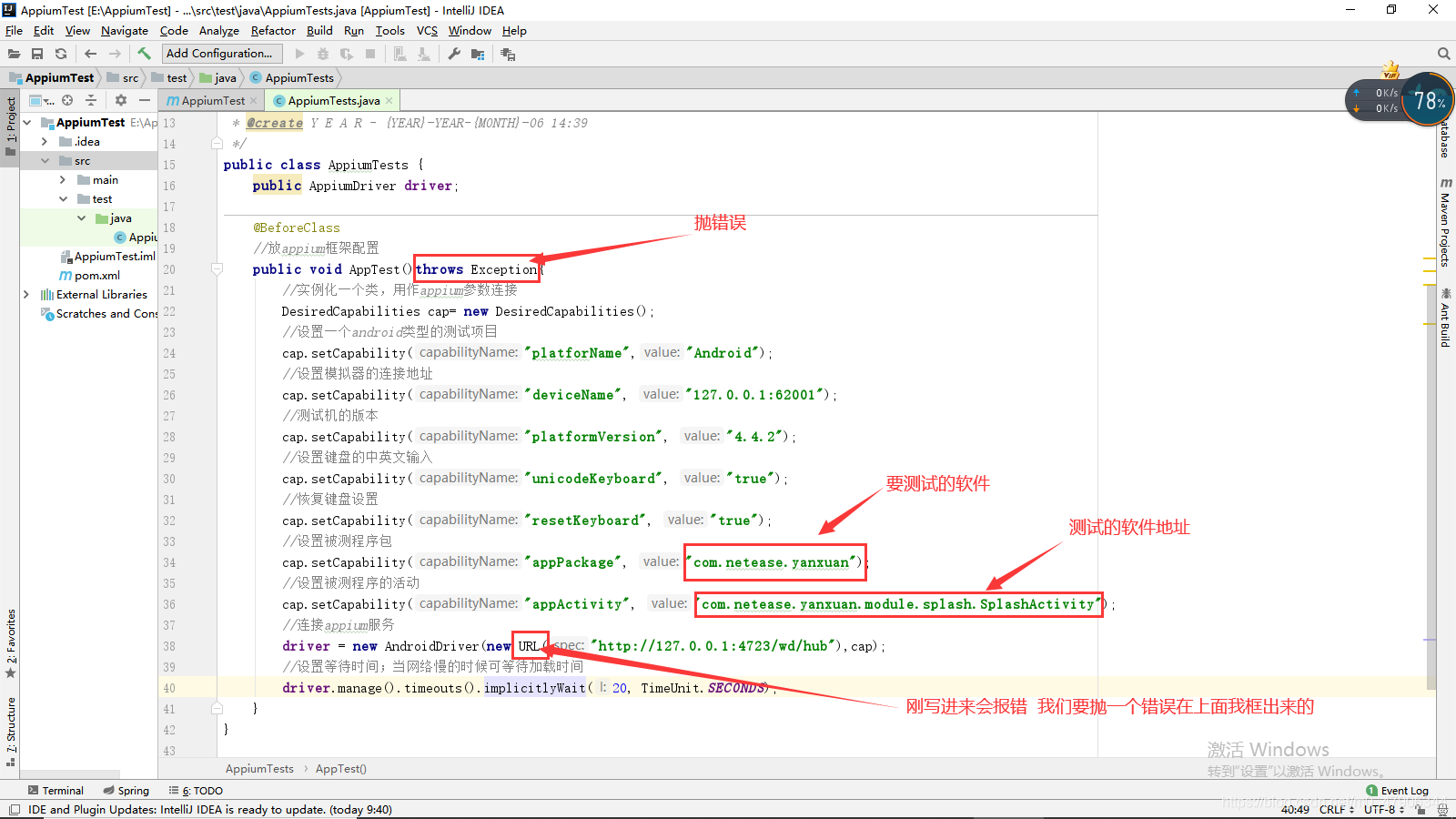Viewport: 1456px width, 819px height.
Task: Open the TODO tool window
Action: pos(196,791)
